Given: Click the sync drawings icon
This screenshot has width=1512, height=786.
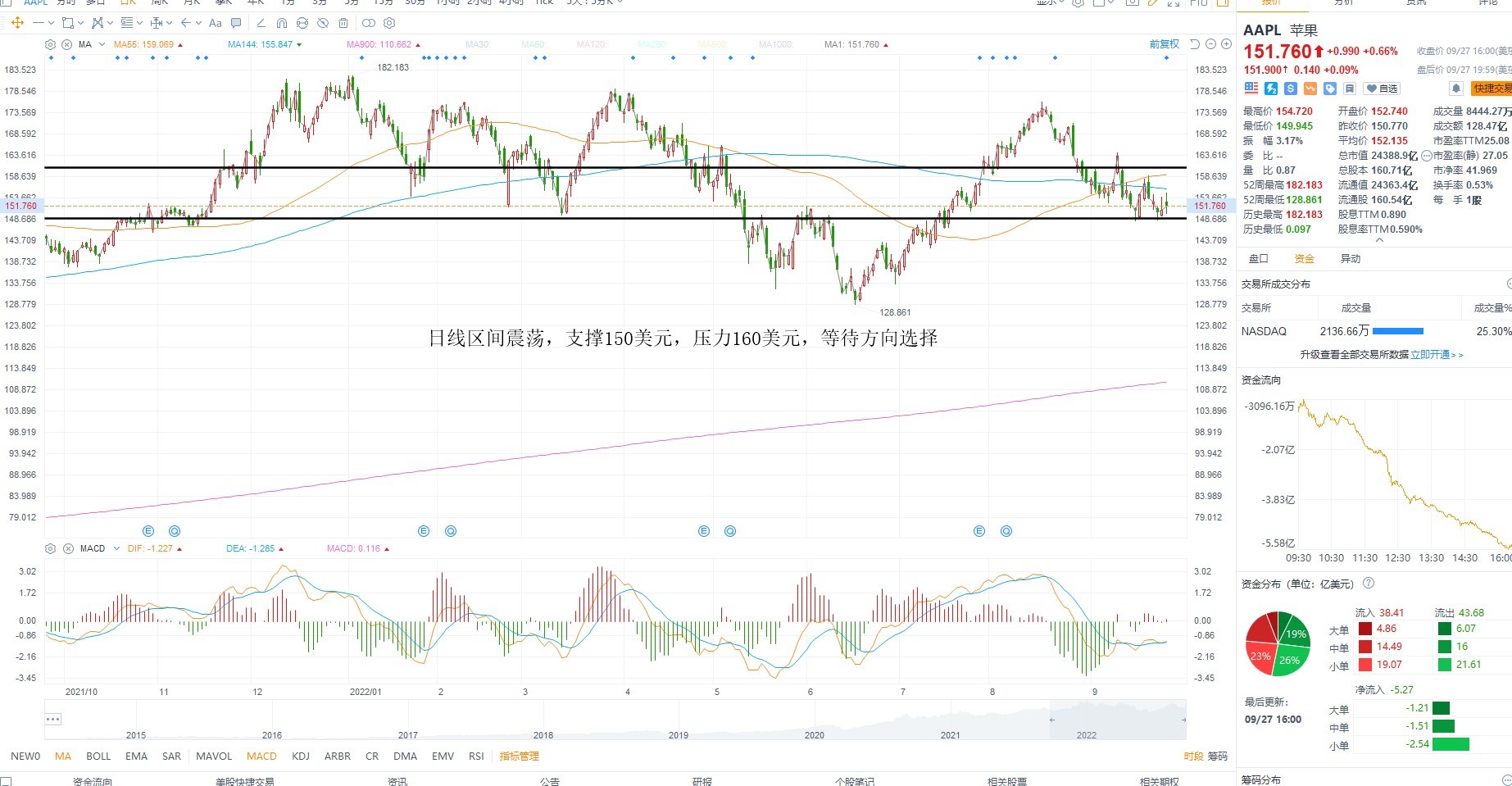Looking at the screenshot, I should tap(302, 23).
